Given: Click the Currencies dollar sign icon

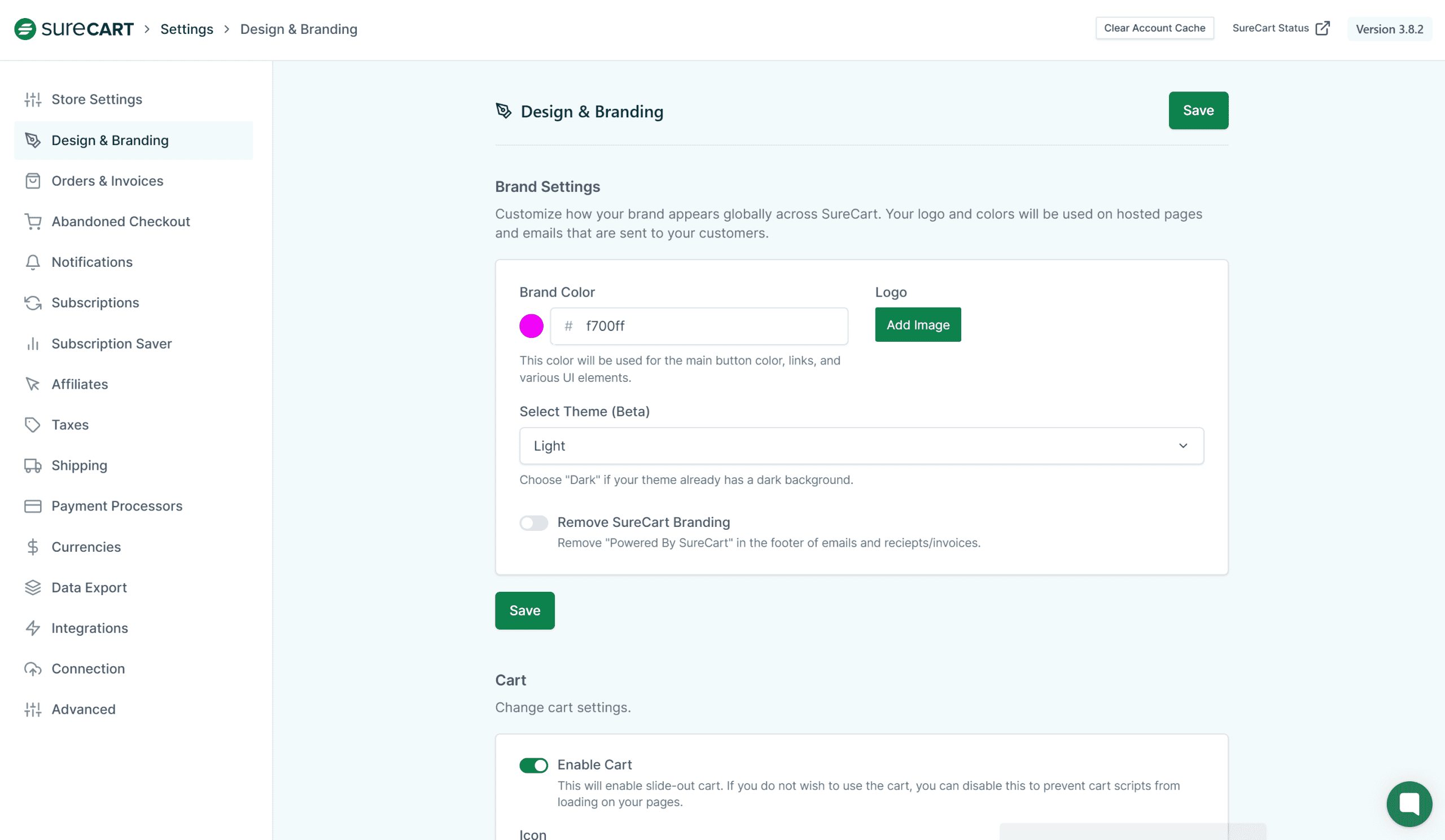Looking at the screenshot, I should [x=33, y=547].
